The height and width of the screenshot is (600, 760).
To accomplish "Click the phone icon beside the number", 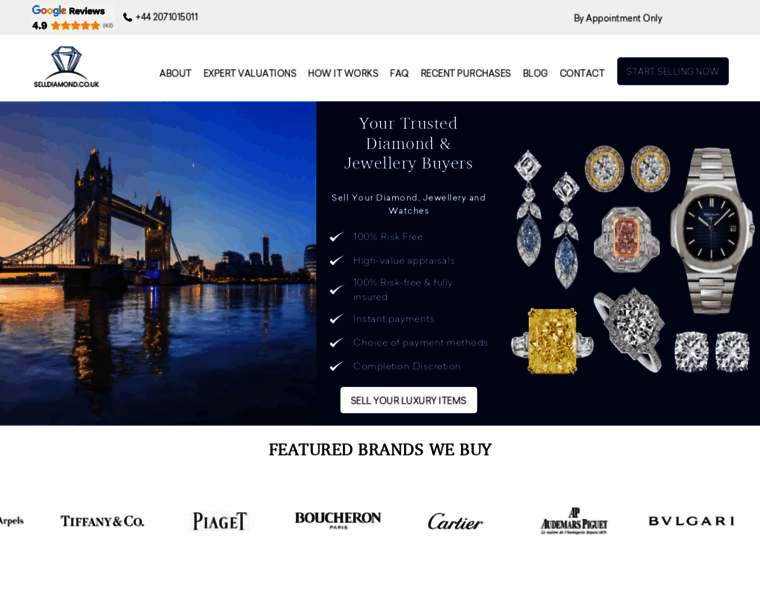I will pyautogui.click(x=127, y=17).
